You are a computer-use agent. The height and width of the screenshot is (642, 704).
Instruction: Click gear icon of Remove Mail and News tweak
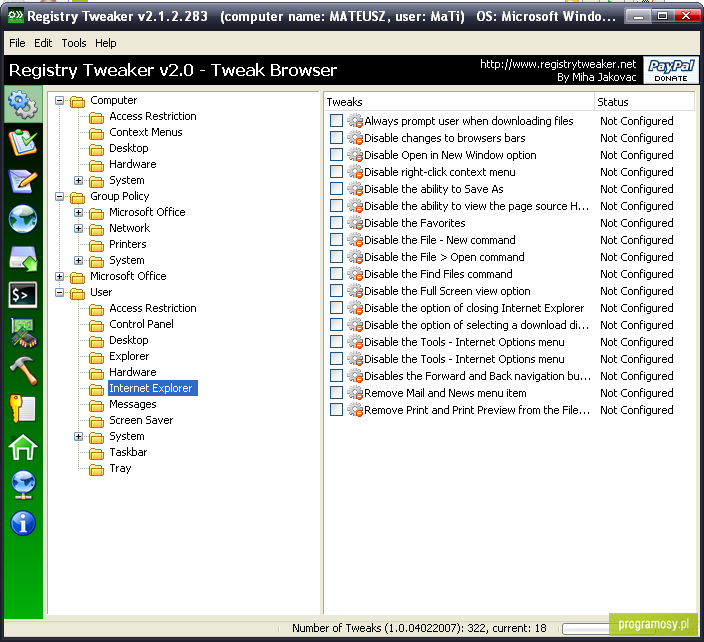point(355,393)
